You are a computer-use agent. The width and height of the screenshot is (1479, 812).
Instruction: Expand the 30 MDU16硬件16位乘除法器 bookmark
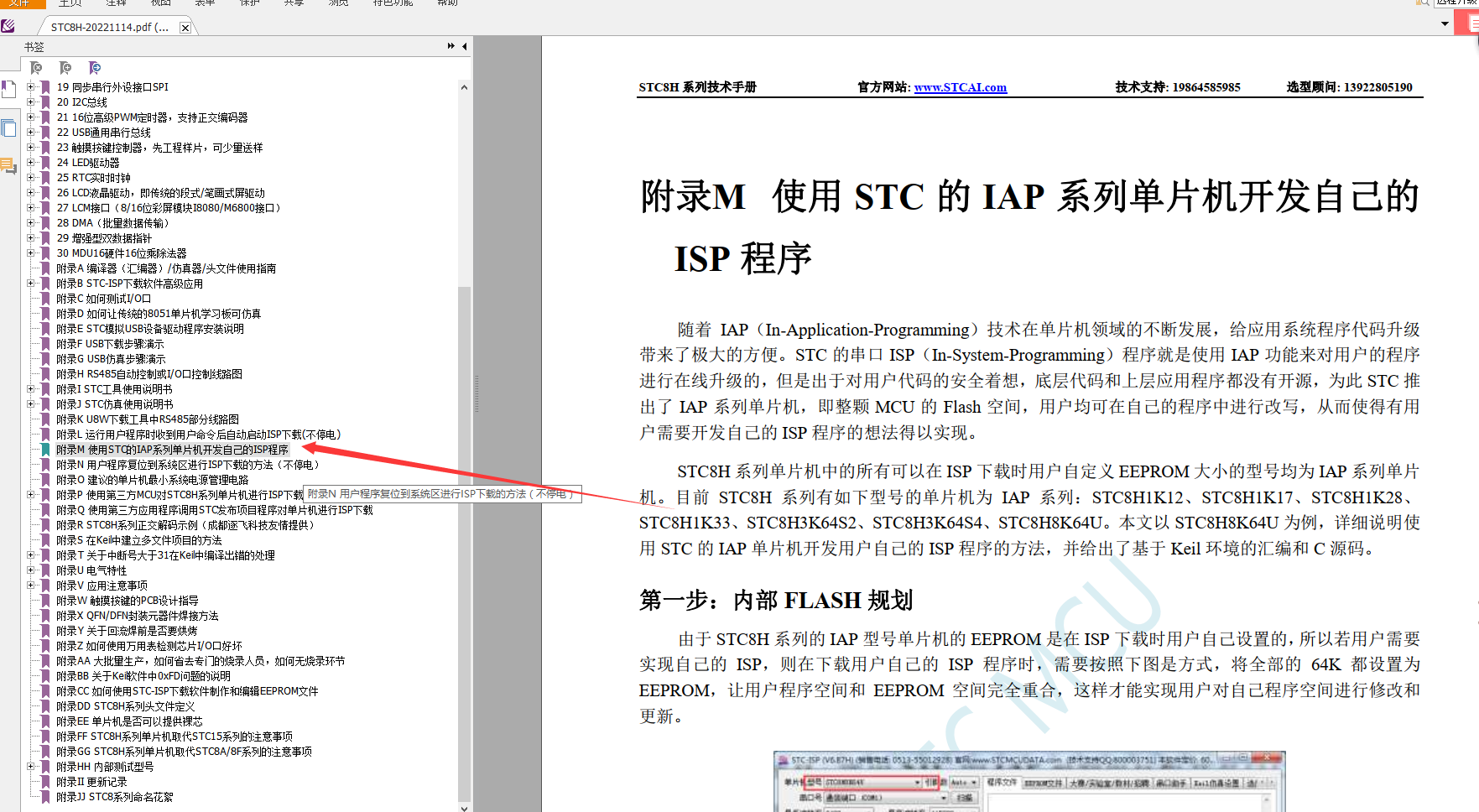click(x=31, y=253)
